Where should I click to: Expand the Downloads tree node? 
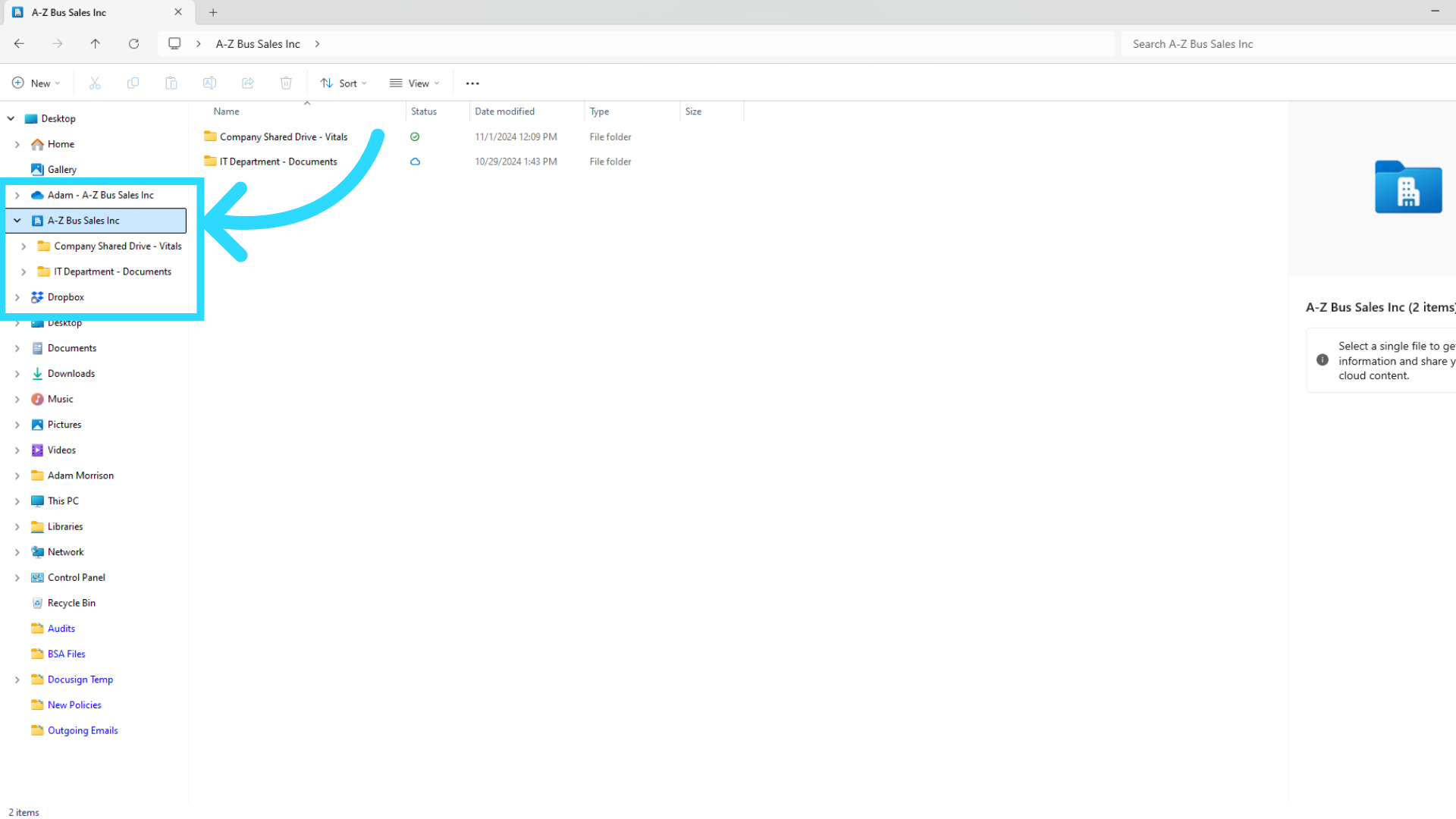(x=17, y=374)
